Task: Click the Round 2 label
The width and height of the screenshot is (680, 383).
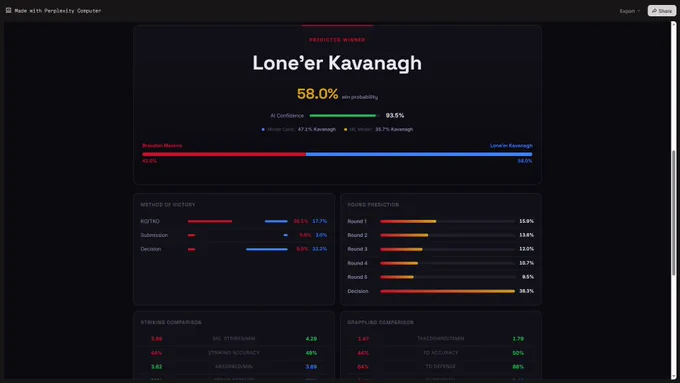Action: [x=357, y=235]
